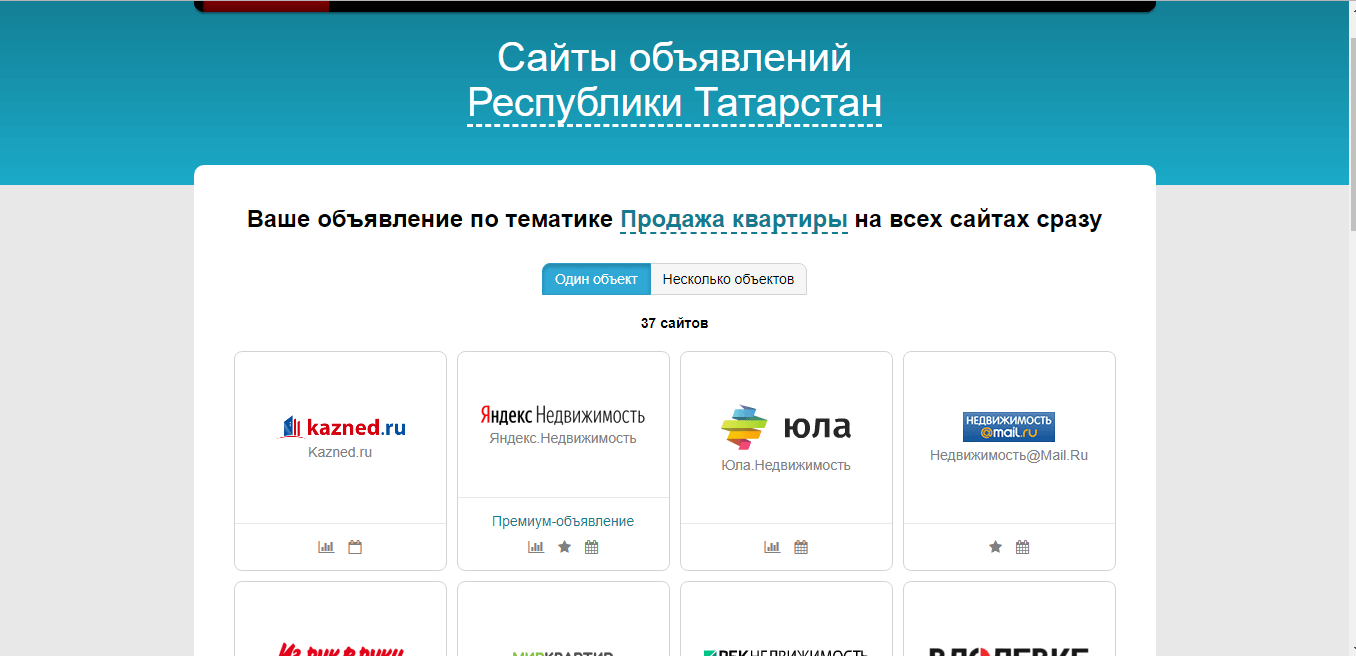Open the 'Республики Татарстан' region selector
1356x656 pixels.
click(675, 104)
